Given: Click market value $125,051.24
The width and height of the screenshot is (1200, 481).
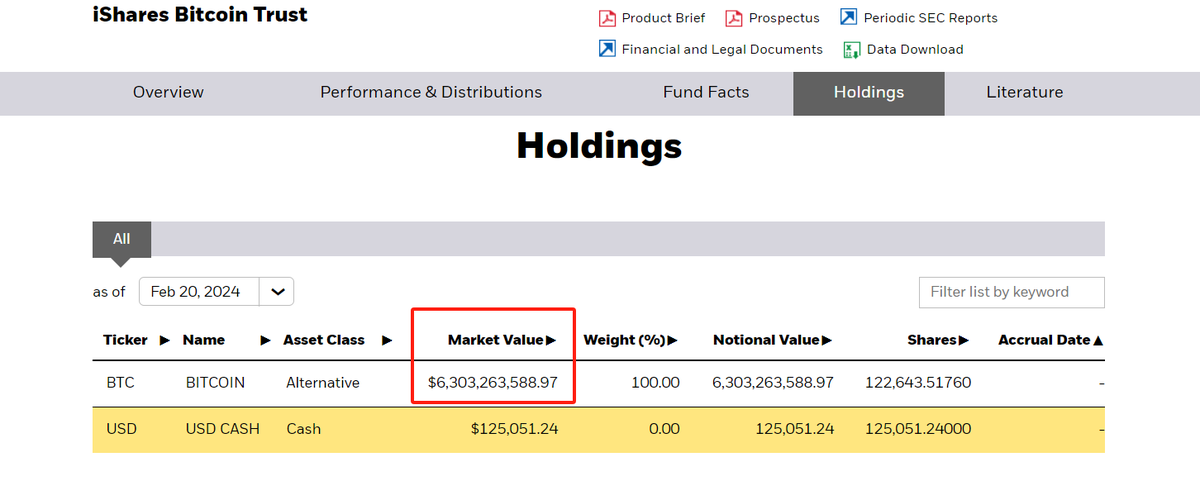Looking at the screenshot, I should click(x=515, y=429).
